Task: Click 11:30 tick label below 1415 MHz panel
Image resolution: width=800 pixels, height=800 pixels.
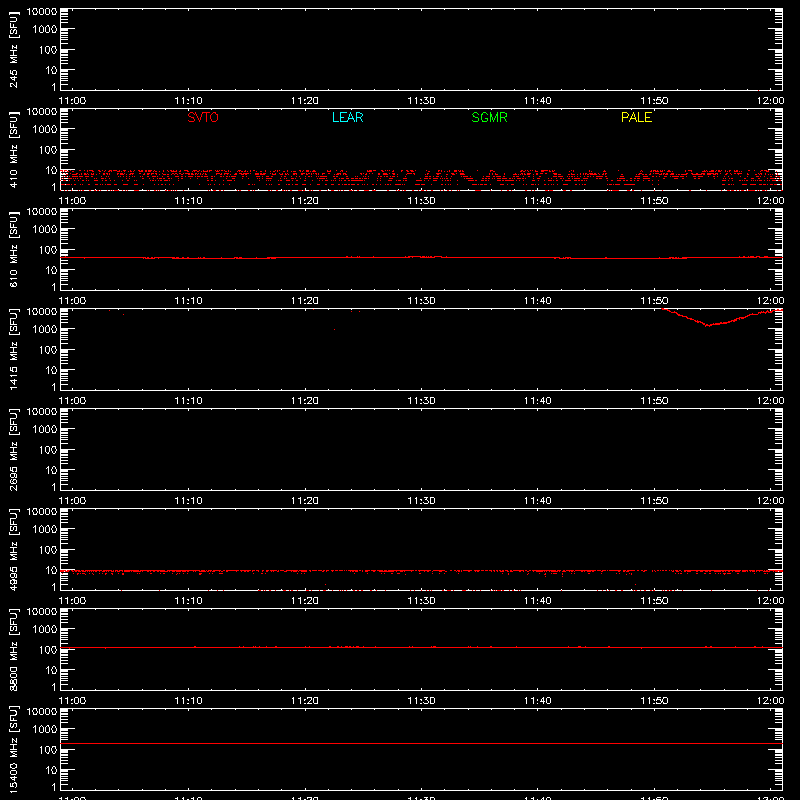Action: tap(421, 401)
